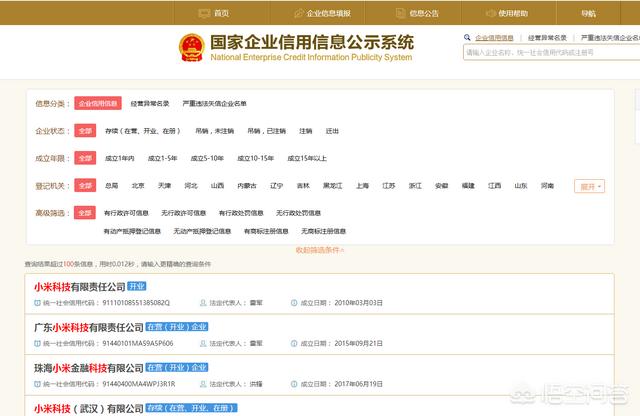This screenshot has height=416, width=640.
Task: Filter by 成立10-15年
Action: coord(256,158)
